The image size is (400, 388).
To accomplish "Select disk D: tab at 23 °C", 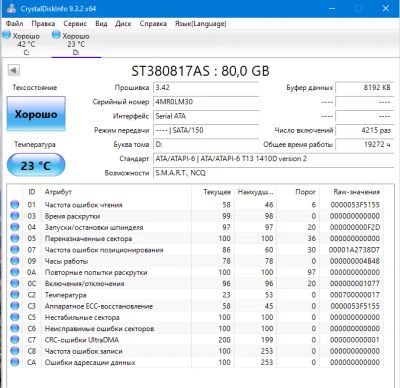I will pos(76,44).
